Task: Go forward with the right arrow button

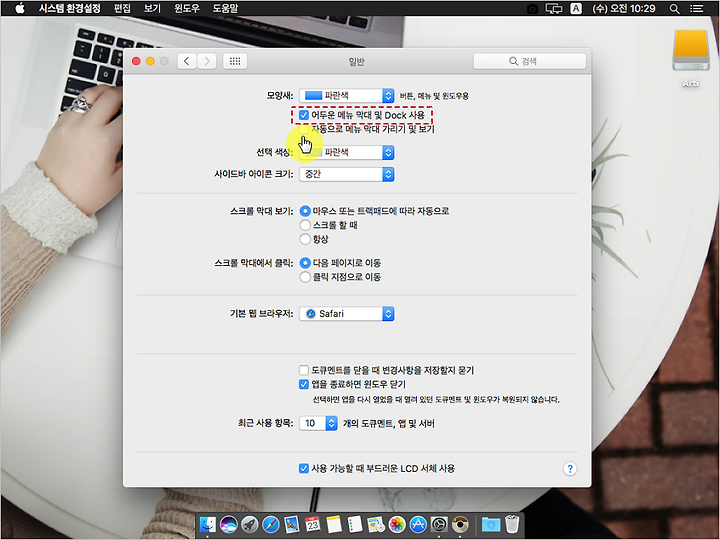Action: point(207,61)
